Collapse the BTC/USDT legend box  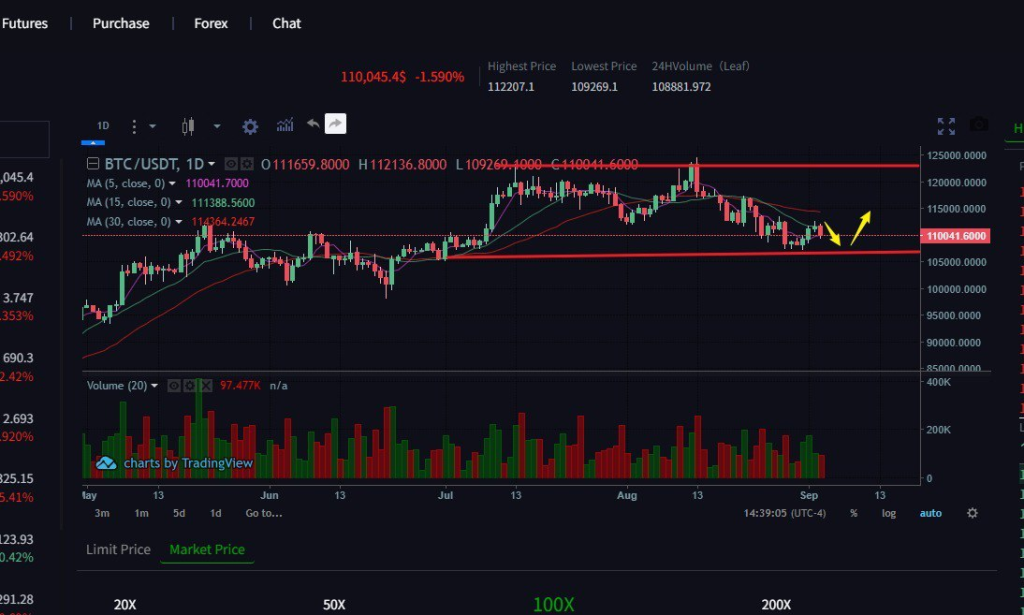point(94,164)
